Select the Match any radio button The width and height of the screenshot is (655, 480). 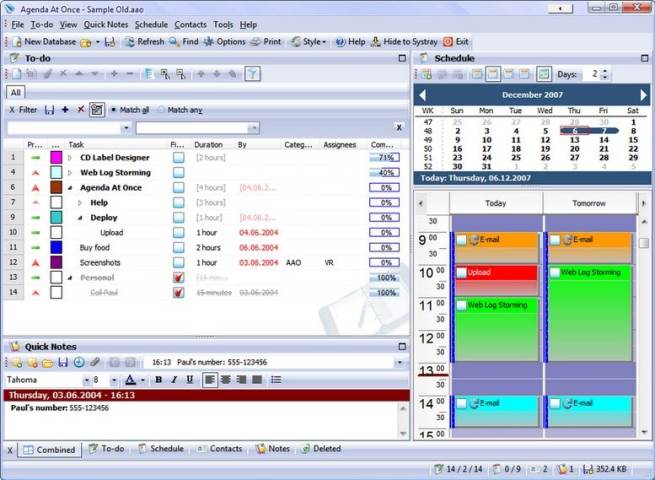tap(161, 109)
